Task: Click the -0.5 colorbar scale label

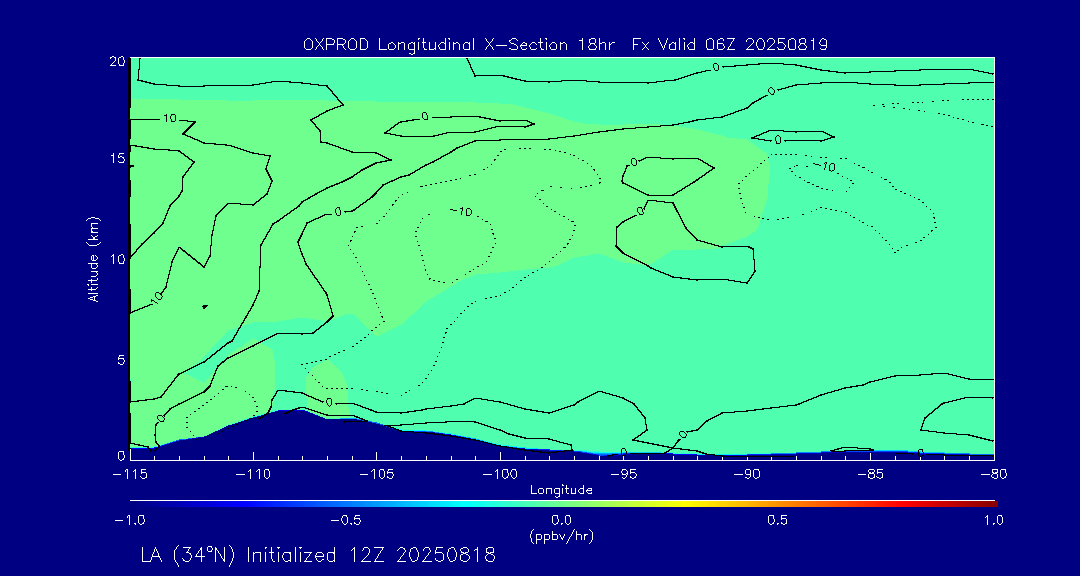Action: pyautogui.click(x=345, y=520)
